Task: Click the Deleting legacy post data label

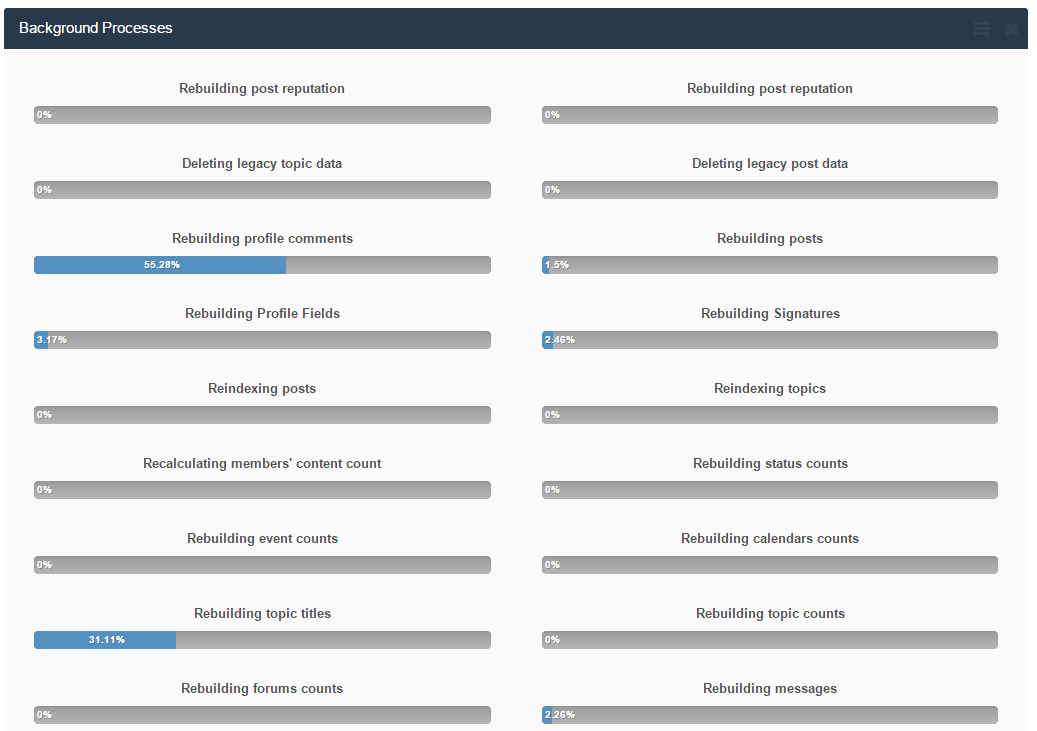Action: (x=770, y=163)
